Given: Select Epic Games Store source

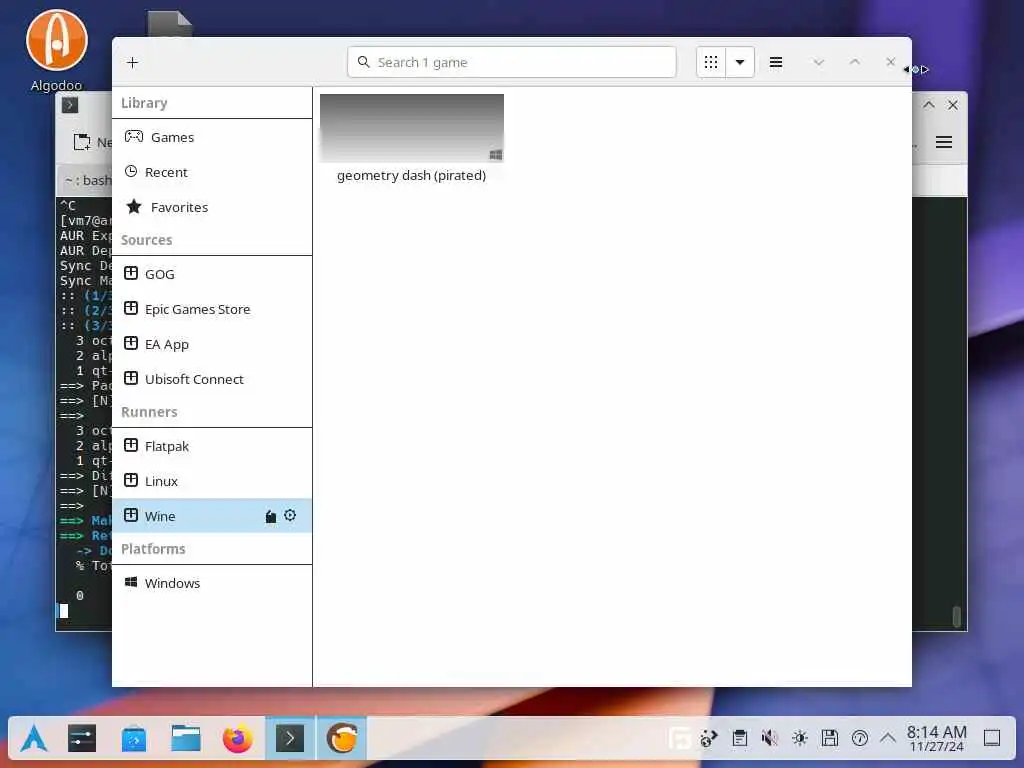Looking at the screenshot, I should [x=212, y=310].
